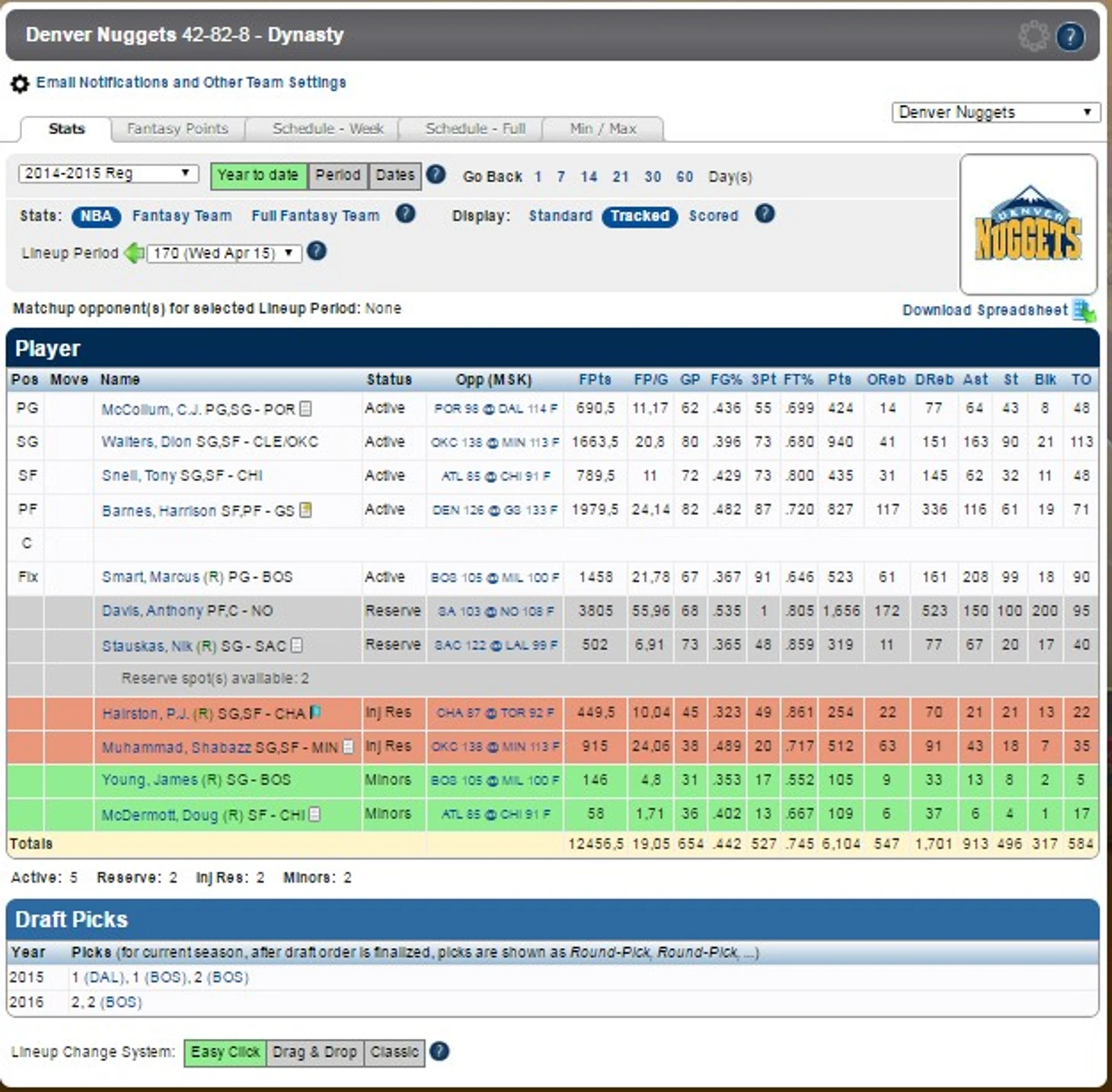Click help icon next to Dates button
Image resolution: width=1112 pixels, height=1092 pixels.
(x=436, y=175)
